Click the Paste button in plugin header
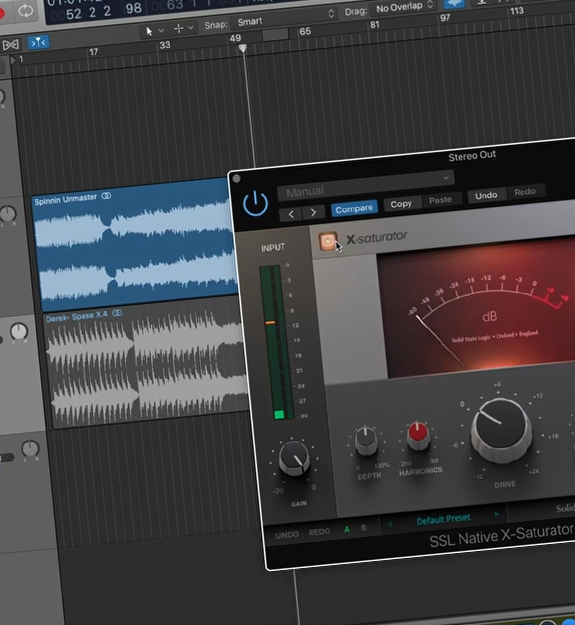Viewport: 575px width, 625px height. click(440, 200)
